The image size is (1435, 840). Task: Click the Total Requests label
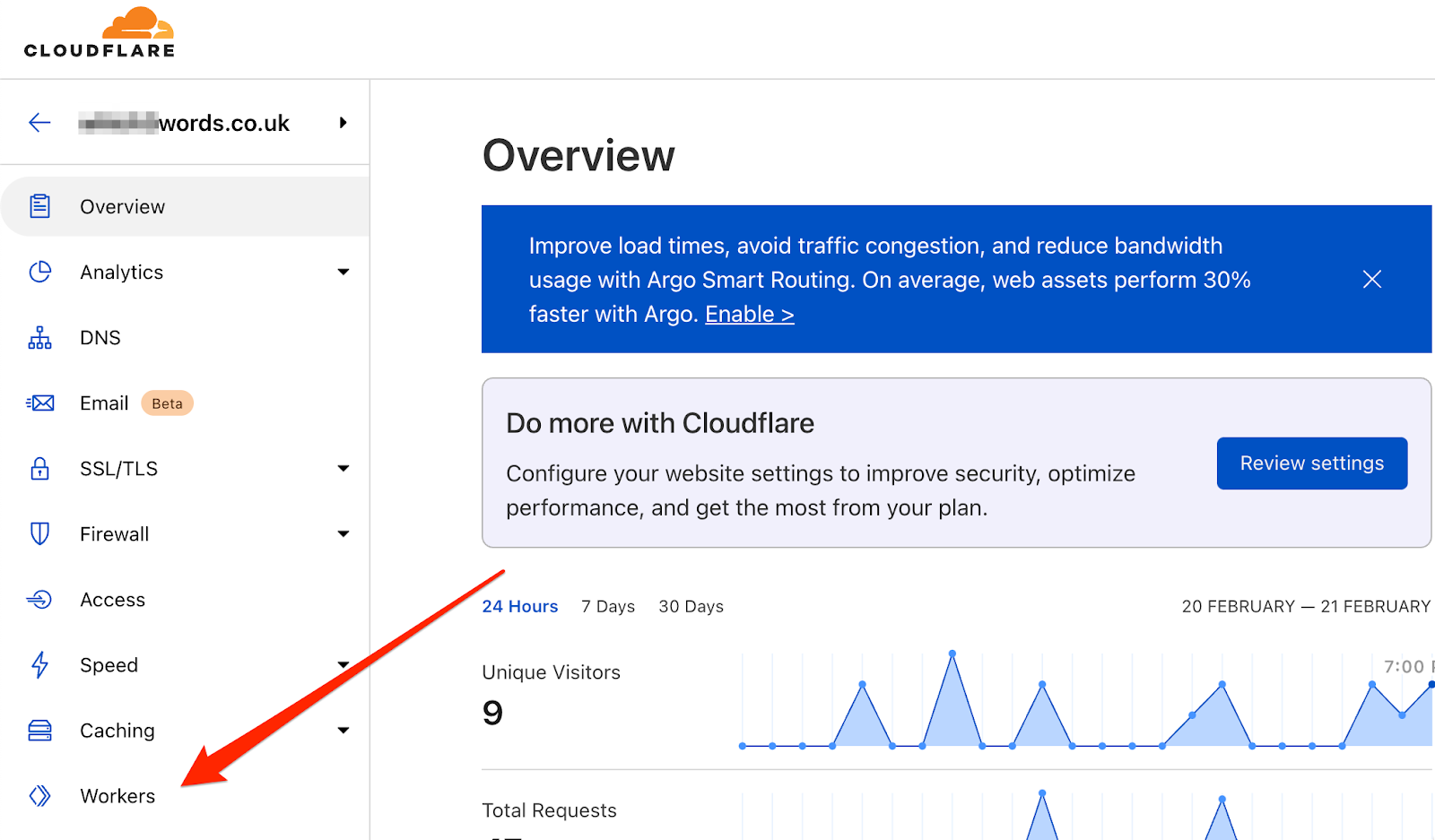pos(549,810)
